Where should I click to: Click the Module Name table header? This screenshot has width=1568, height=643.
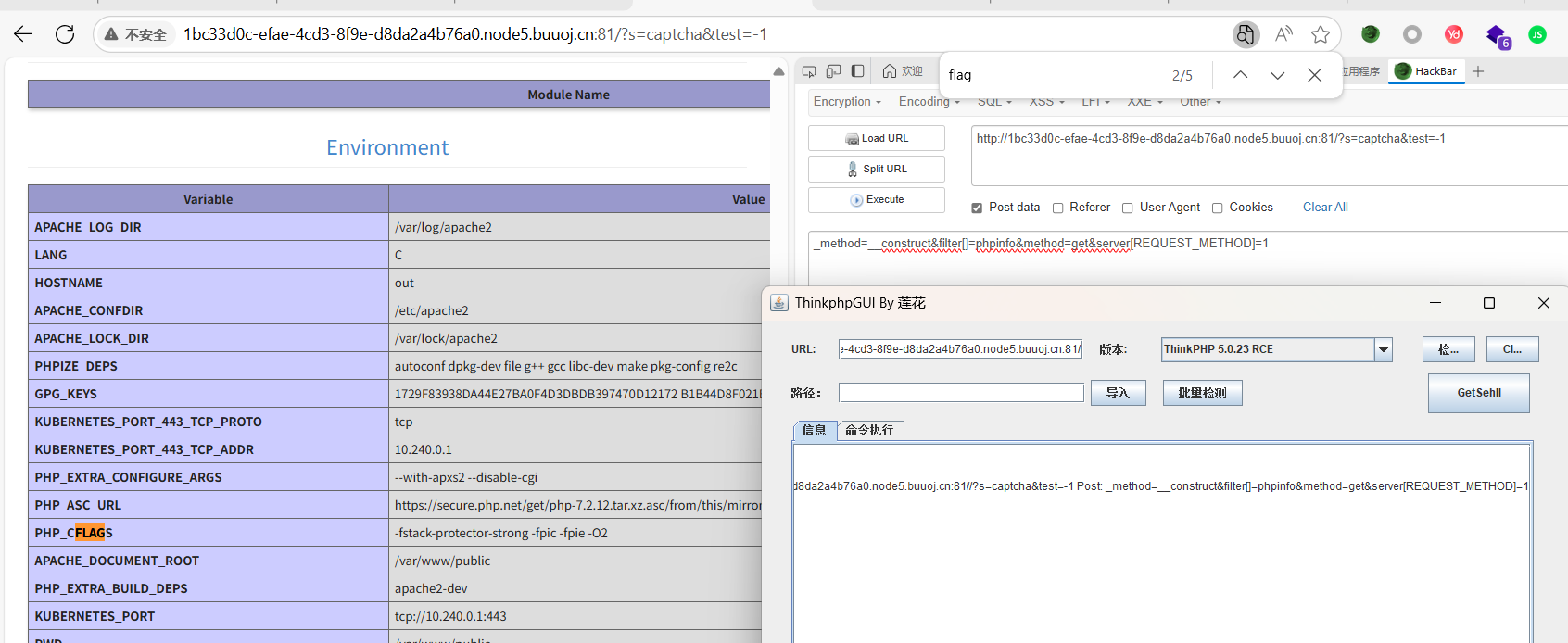click(399, 95)
